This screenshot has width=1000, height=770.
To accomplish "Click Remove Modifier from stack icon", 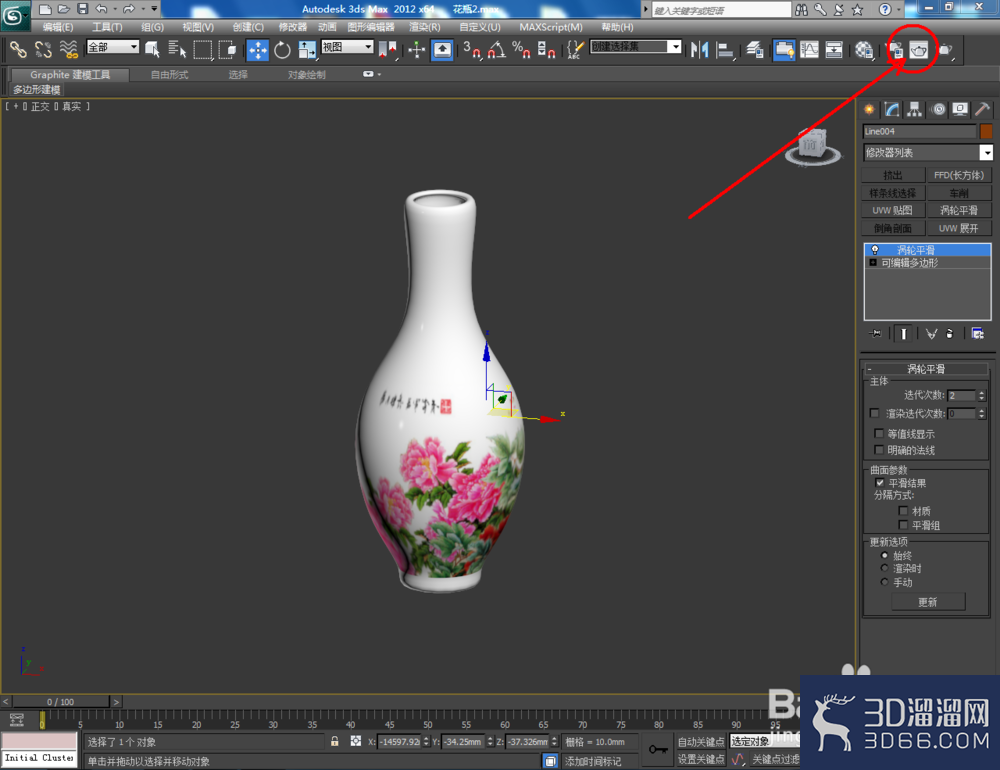I will click(x=950, y=334).
